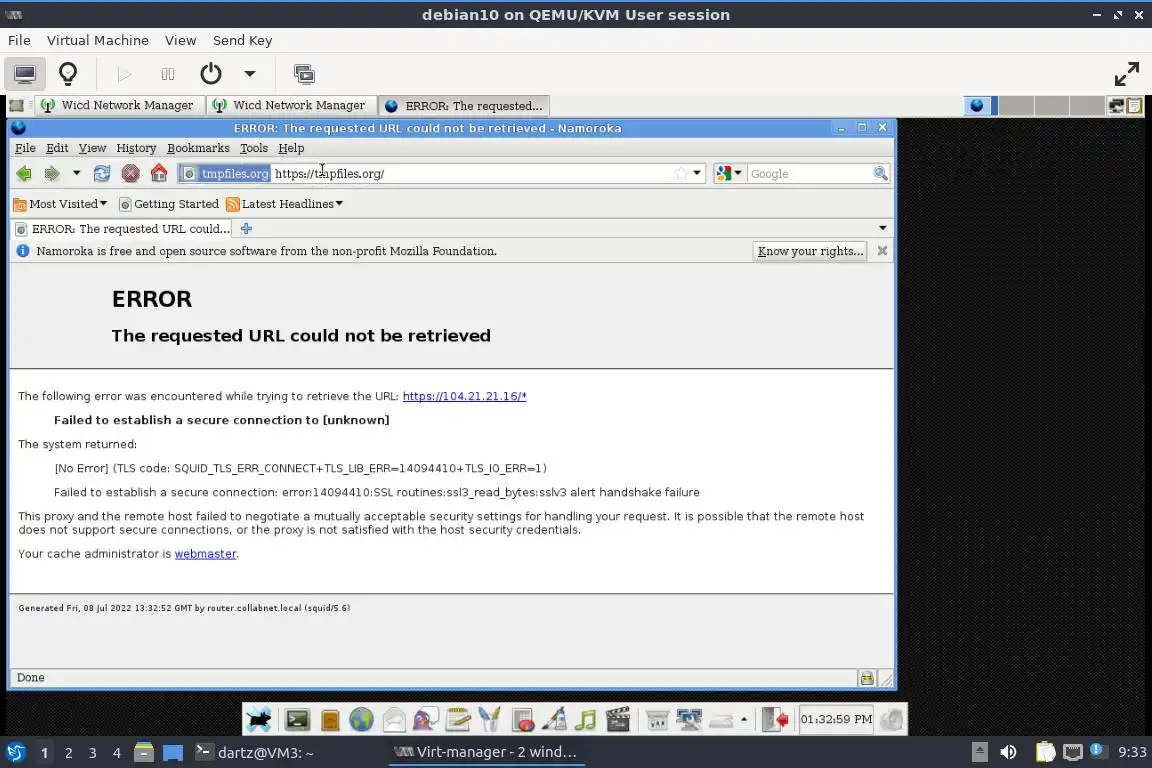
Task: Open the Getting Started bookmark
Action: (169, 204)
